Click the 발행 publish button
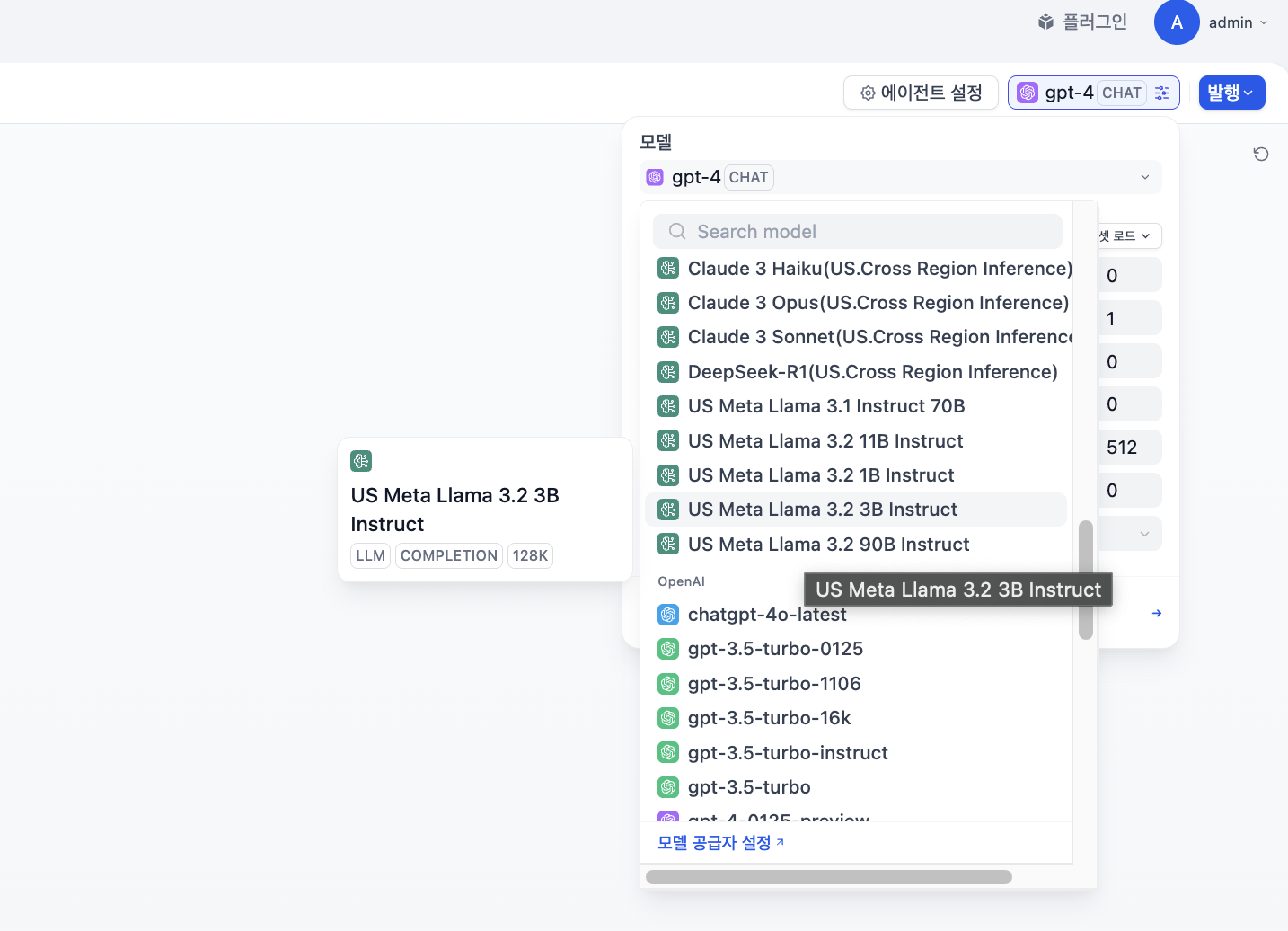The image size is (1288, 931). [x=1231, y=93]
